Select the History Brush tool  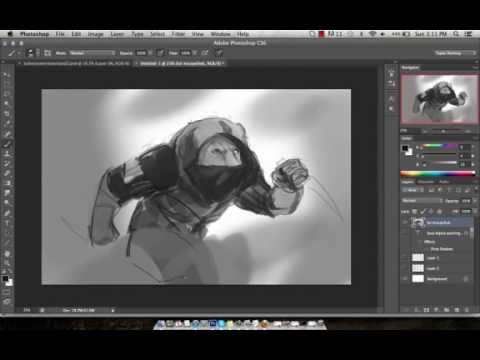7,164
